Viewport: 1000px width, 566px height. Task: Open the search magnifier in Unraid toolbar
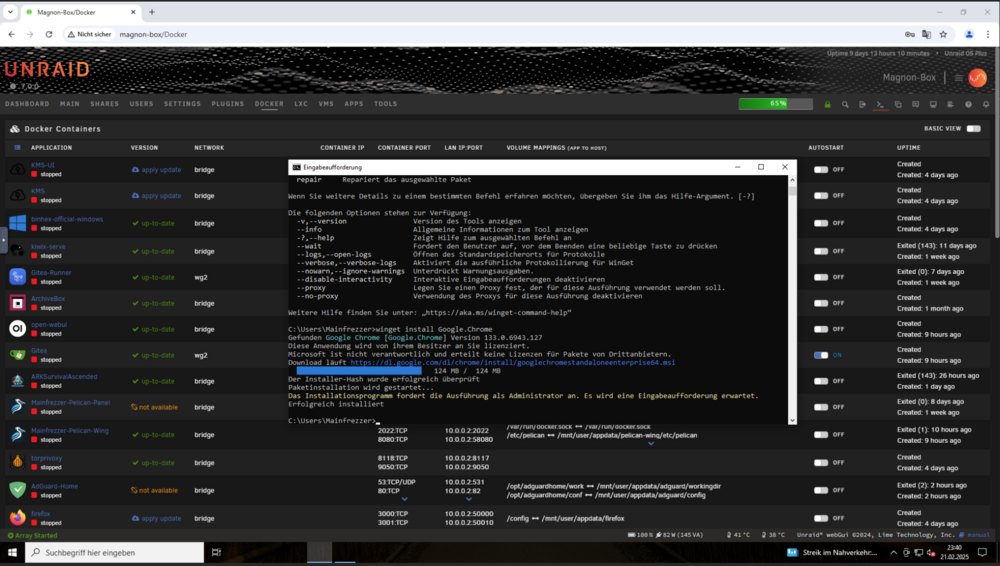(845, 104)
